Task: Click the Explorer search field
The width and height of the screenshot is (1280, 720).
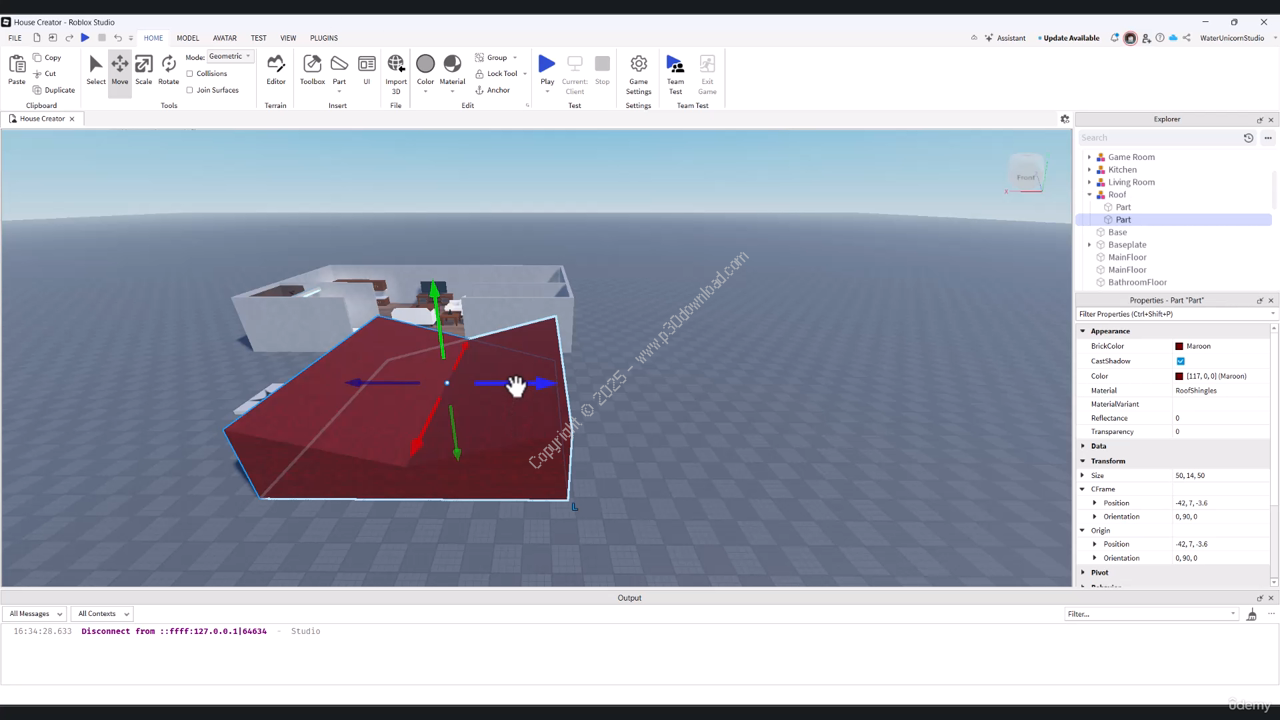Action: click(1158, 138)
